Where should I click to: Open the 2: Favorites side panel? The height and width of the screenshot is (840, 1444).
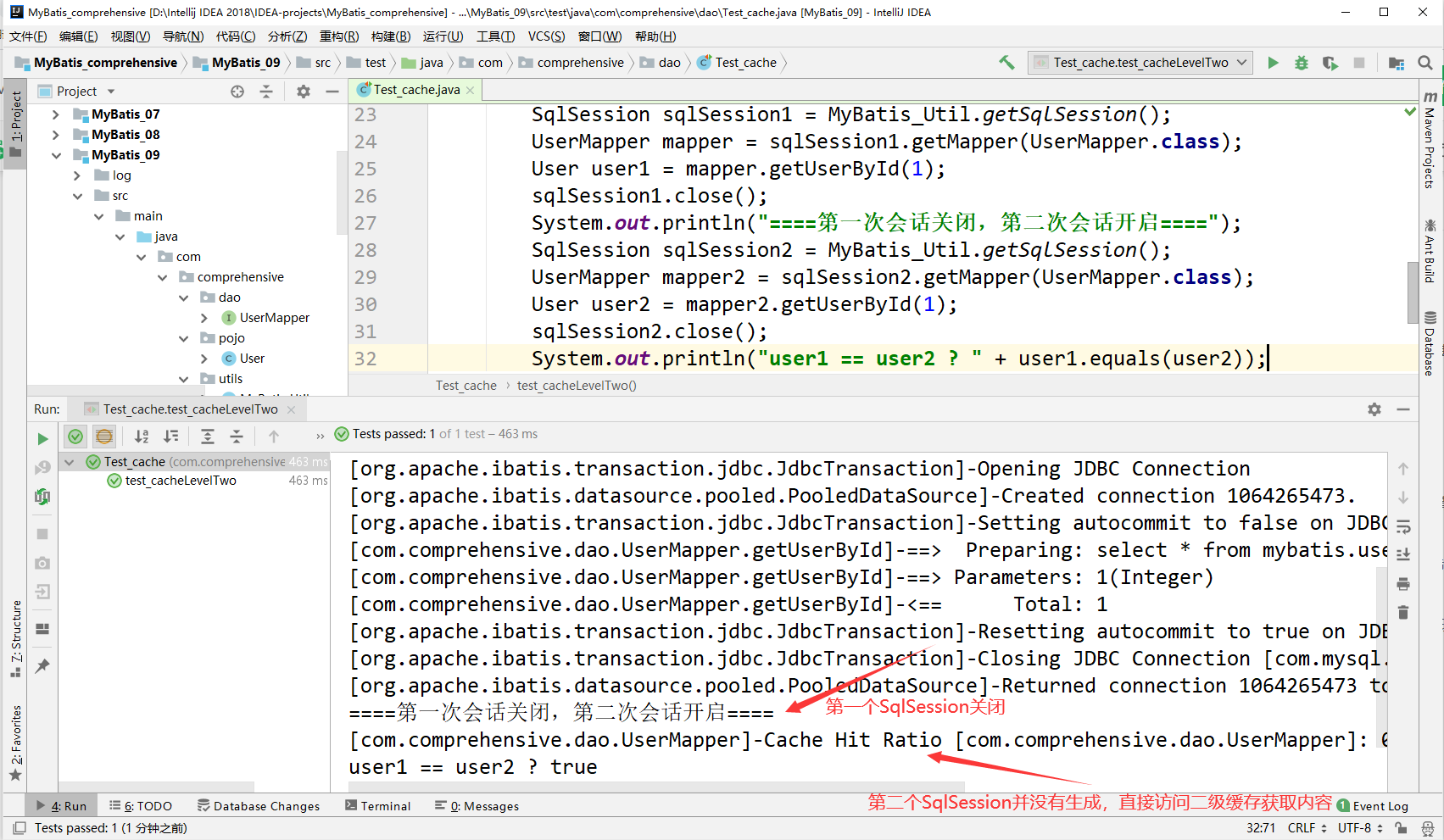point(16,743)
